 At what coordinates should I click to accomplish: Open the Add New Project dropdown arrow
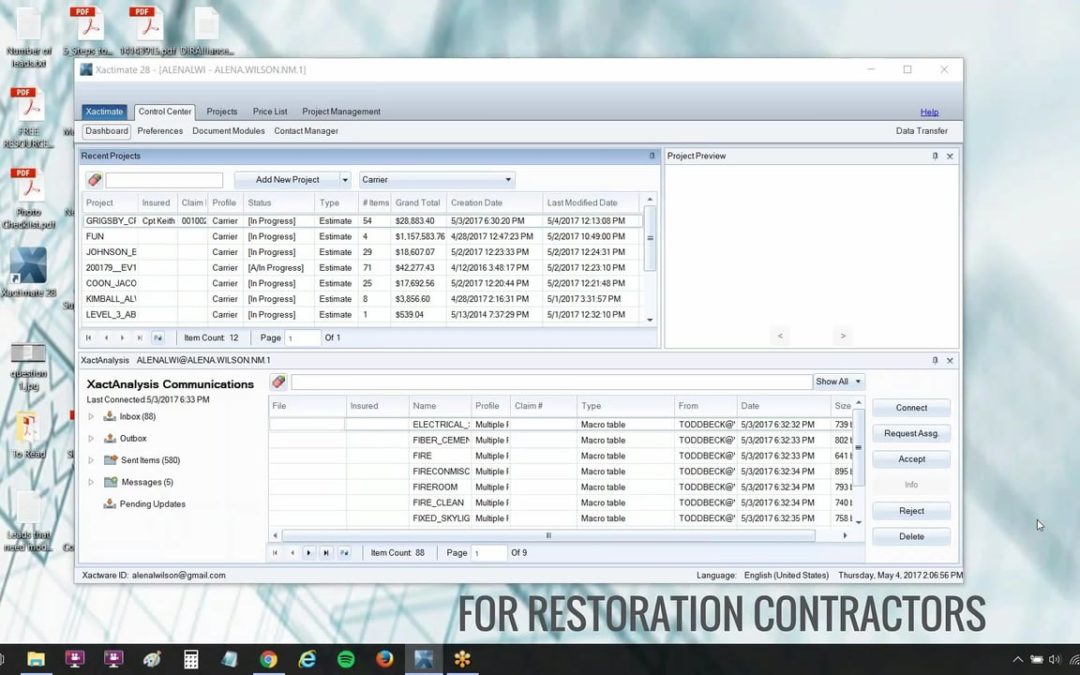345,180
